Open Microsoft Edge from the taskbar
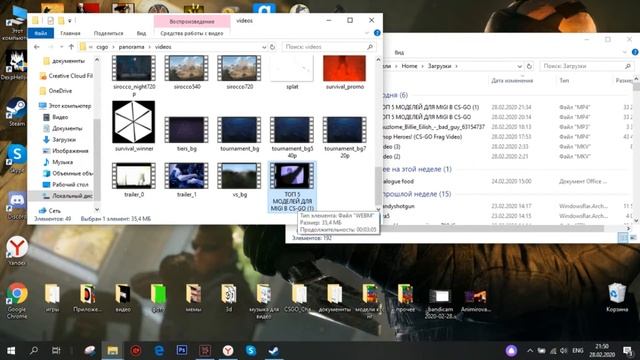The width and height of the screenshot is (640, 360). (159, 351)
